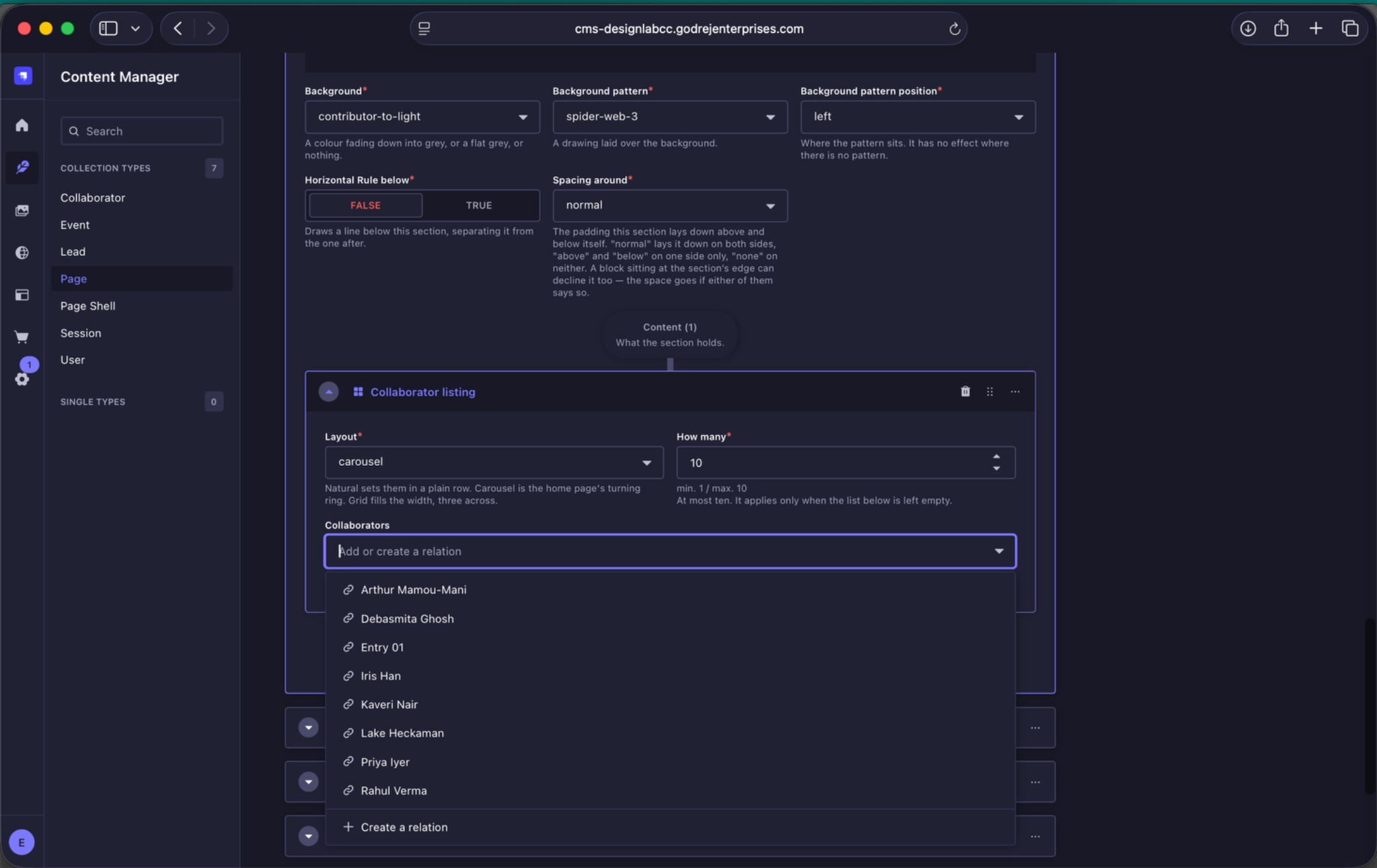Viewport: 1377px width, 868px height.
Task: Grab the Collaborator listing drag handle
Action: [990, 391]
